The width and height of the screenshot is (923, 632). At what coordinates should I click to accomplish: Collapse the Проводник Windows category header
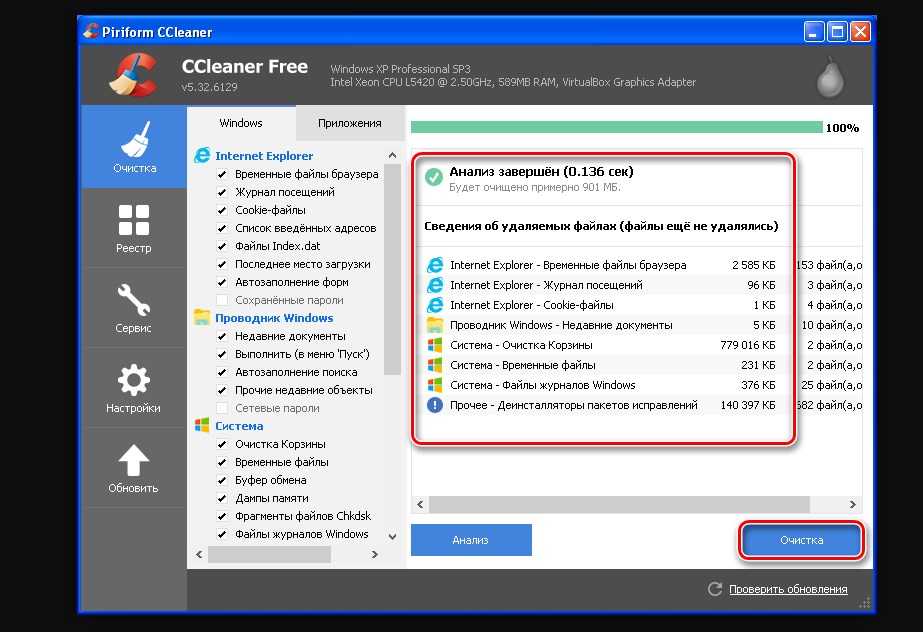tap(274, 318)
